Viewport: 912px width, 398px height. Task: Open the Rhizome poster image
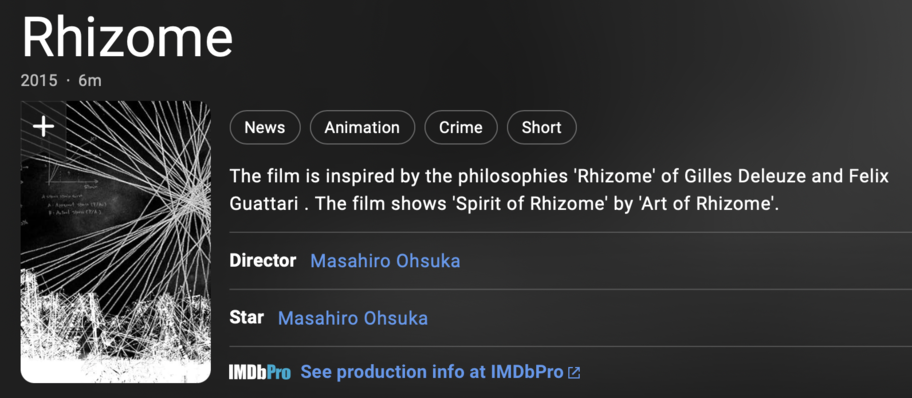click(x=116, y=242)
